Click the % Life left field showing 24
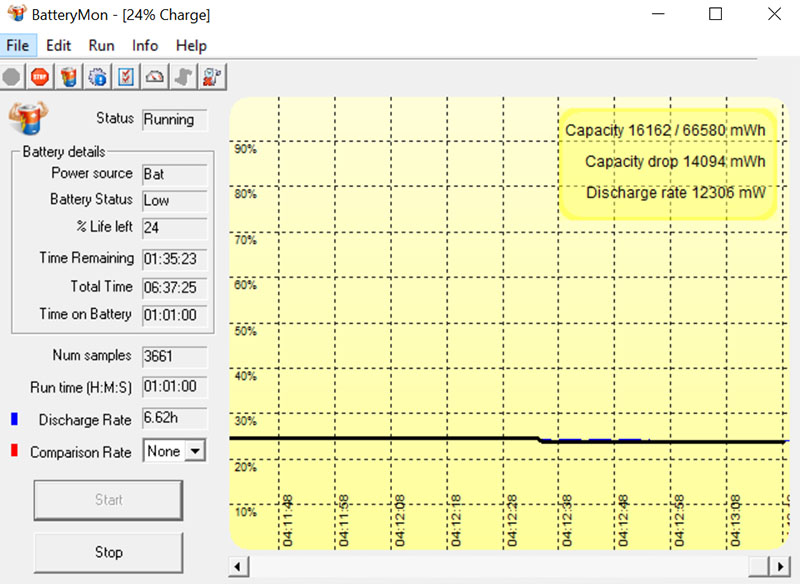Viewport: 800px width, 584px height. 174,227
